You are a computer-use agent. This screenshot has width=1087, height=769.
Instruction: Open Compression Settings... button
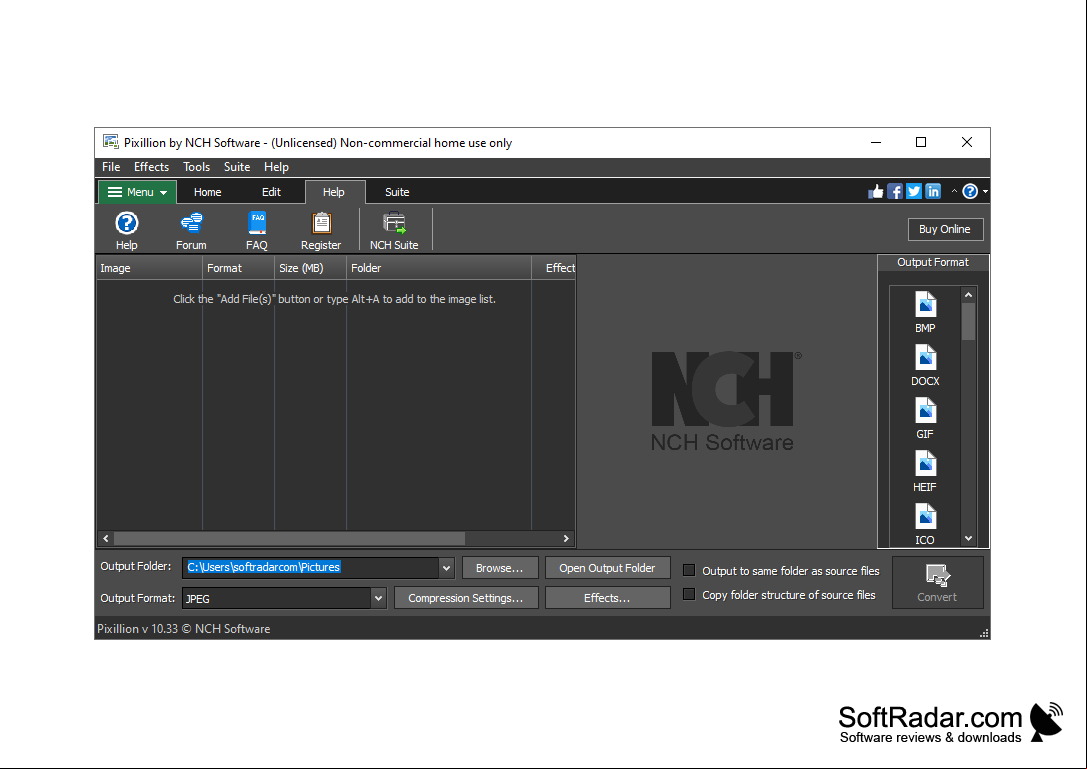466,598
